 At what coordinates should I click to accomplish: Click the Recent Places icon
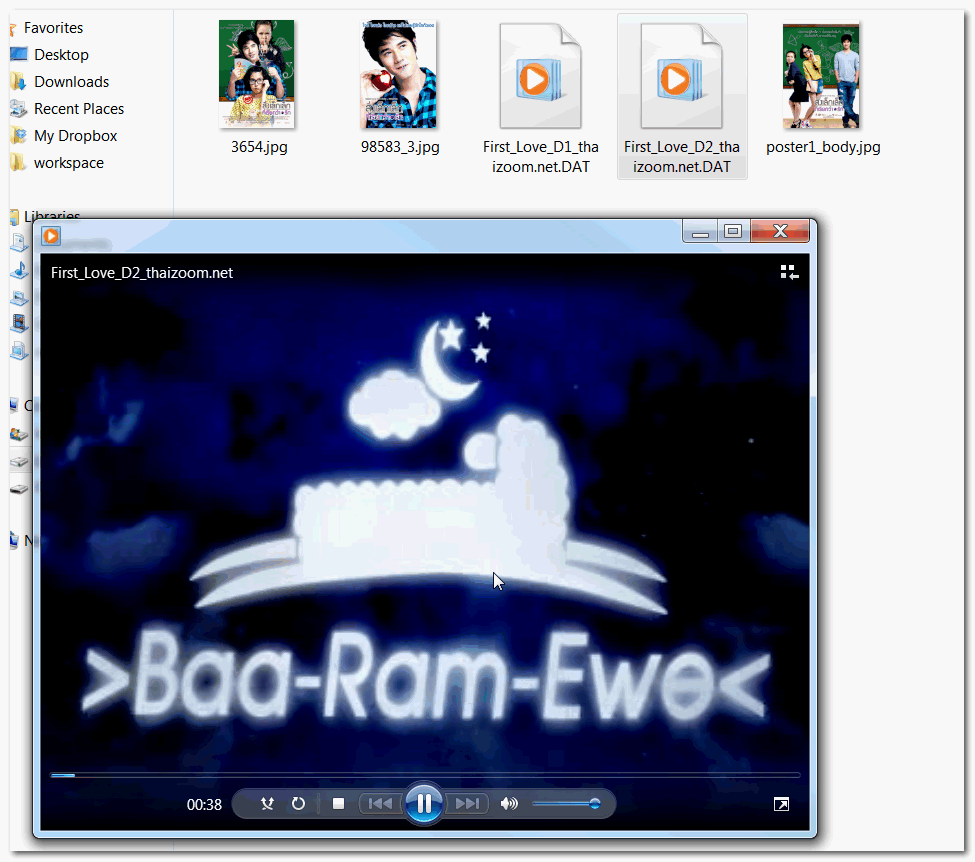(19, 109)
